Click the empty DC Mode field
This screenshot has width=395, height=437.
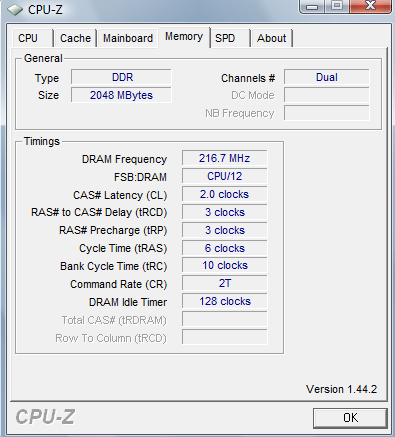327,95
